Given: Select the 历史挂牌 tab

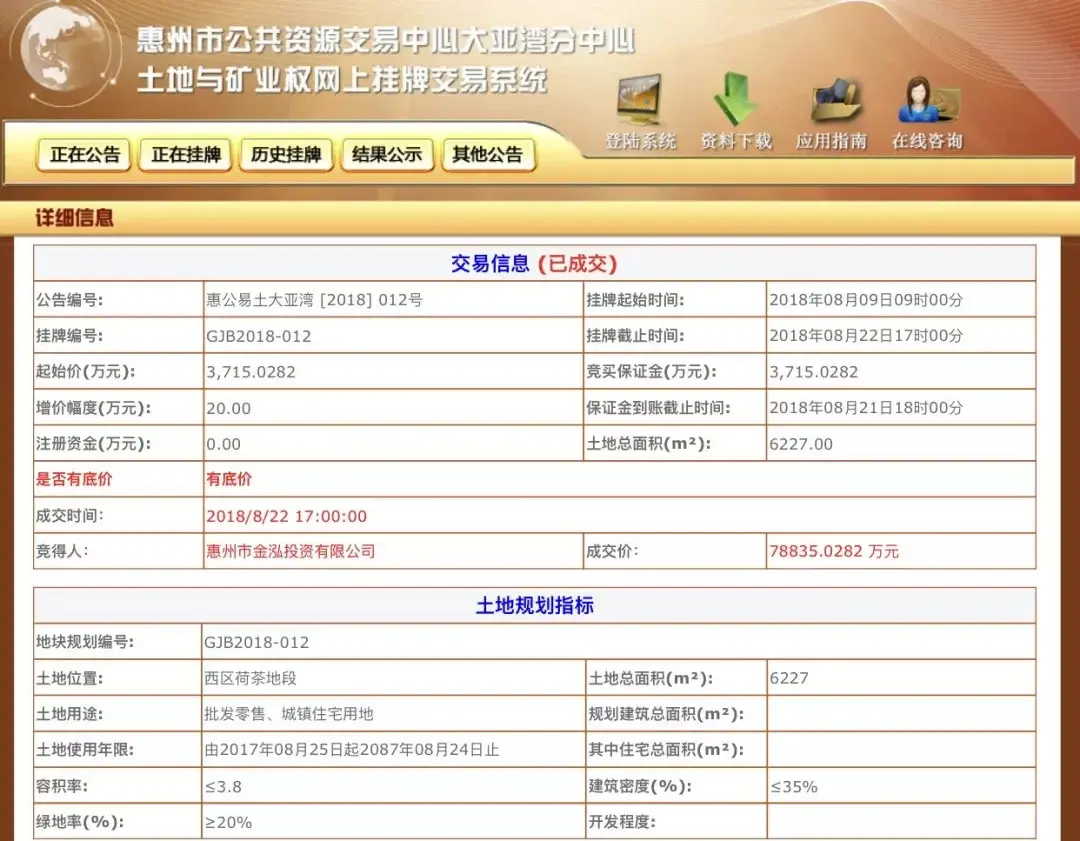Looking at the screenshot, I should pyautogui.click(x=287, y=154).
